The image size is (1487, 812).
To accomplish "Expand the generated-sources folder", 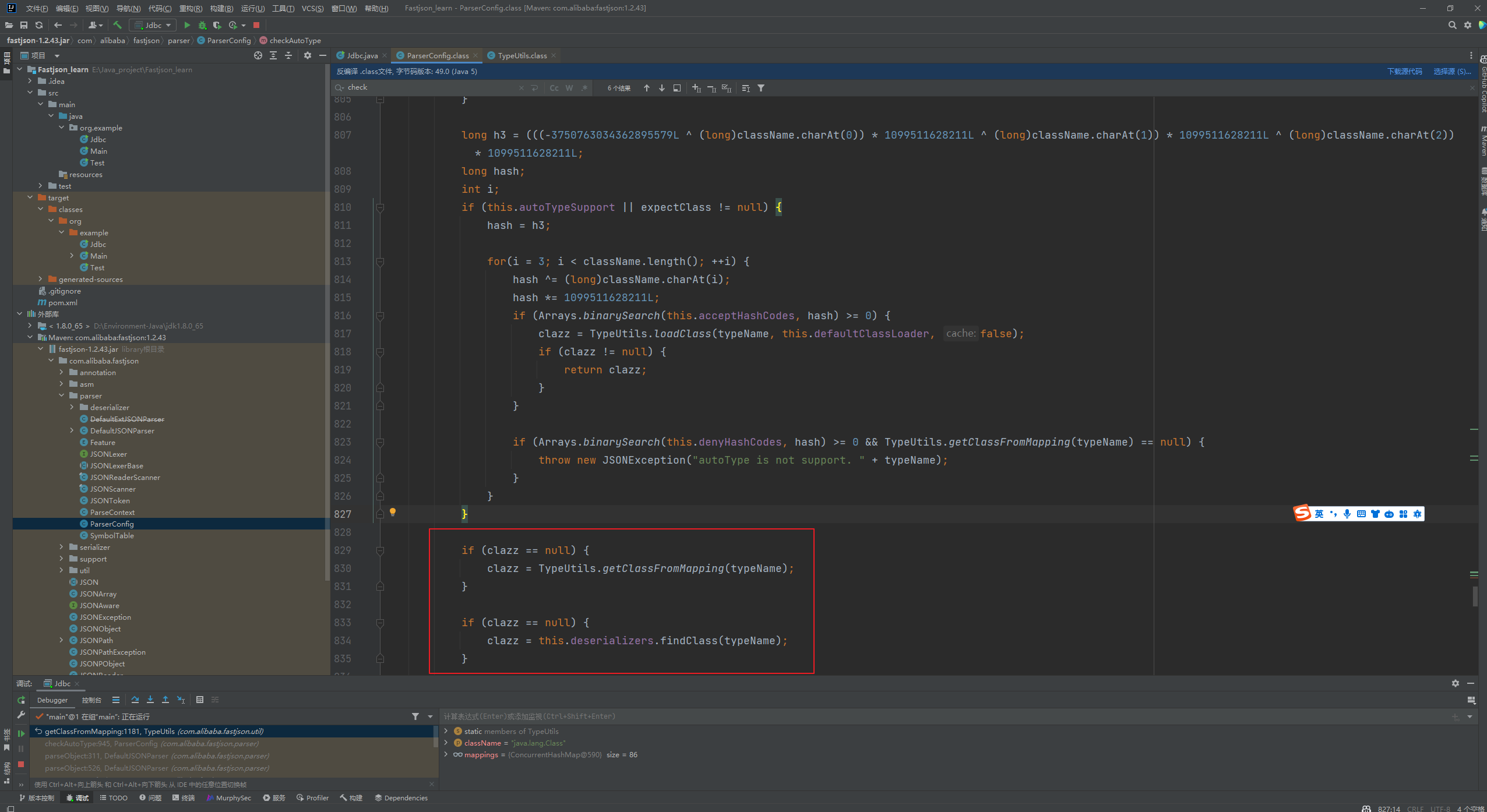I will coord(40,279).
